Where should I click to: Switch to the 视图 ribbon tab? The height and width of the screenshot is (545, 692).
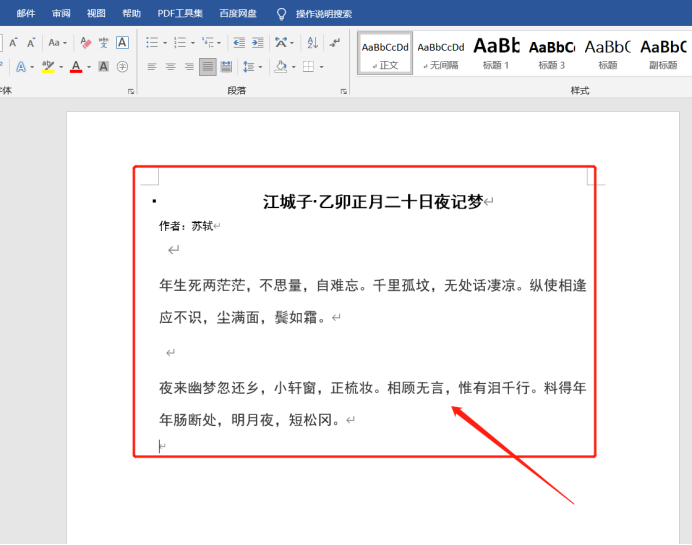pyautogui.click(x=96, y=14)
